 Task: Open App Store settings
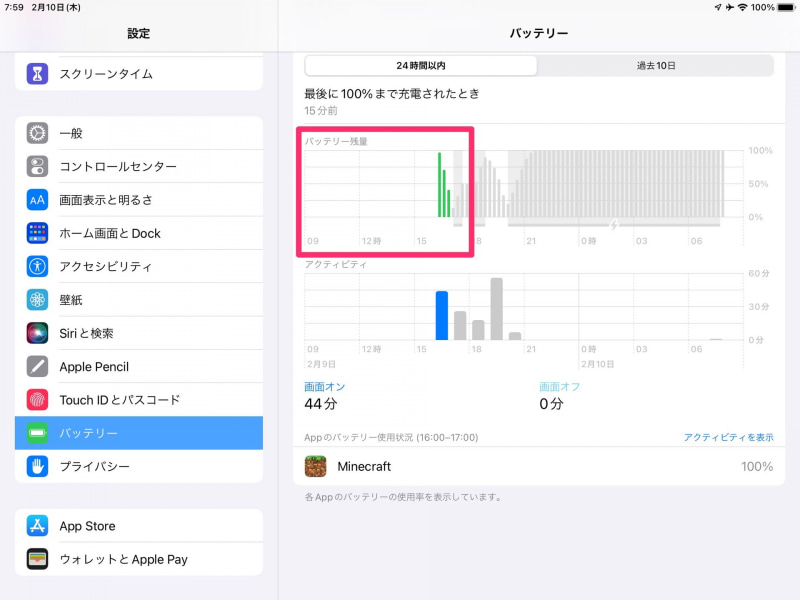pos(139,526)
